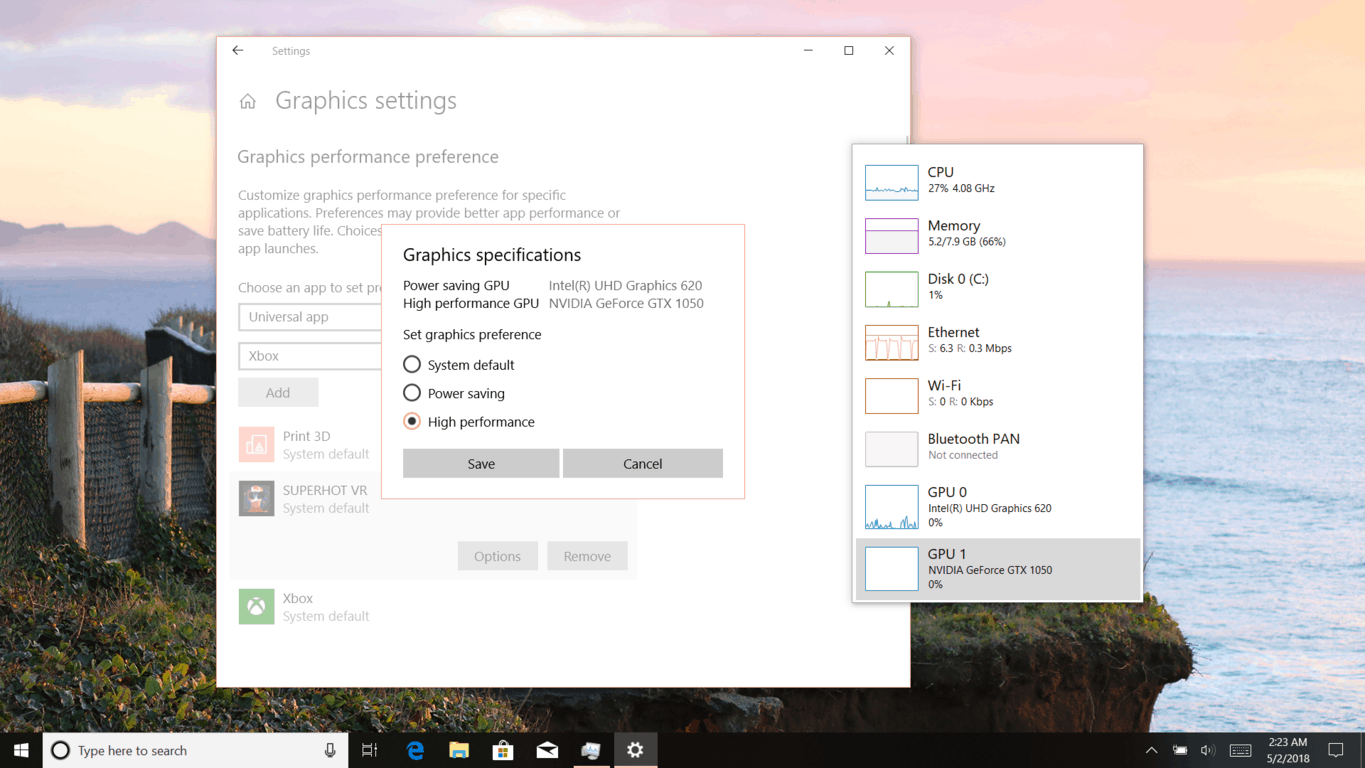The image size is (1365, 768).
Task: Select the Wi-Fi performance graph
Action: pos(891,396)
